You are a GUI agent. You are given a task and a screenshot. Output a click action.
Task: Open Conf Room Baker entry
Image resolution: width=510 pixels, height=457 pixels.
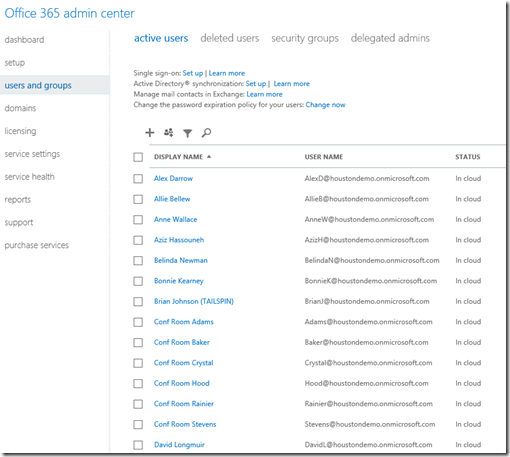click(x=182, y=343)
